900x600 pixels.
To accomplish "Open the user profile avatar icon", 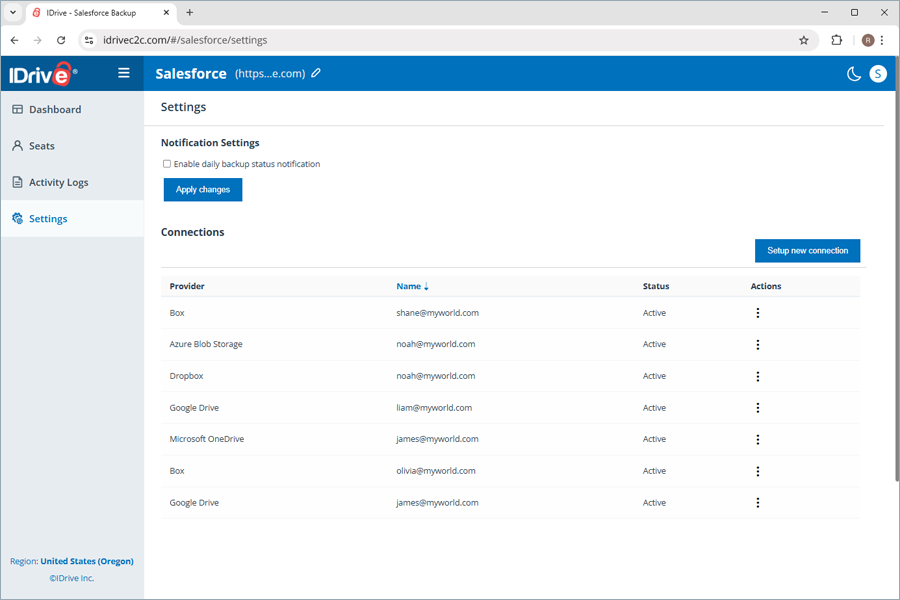I will point(878,74).
